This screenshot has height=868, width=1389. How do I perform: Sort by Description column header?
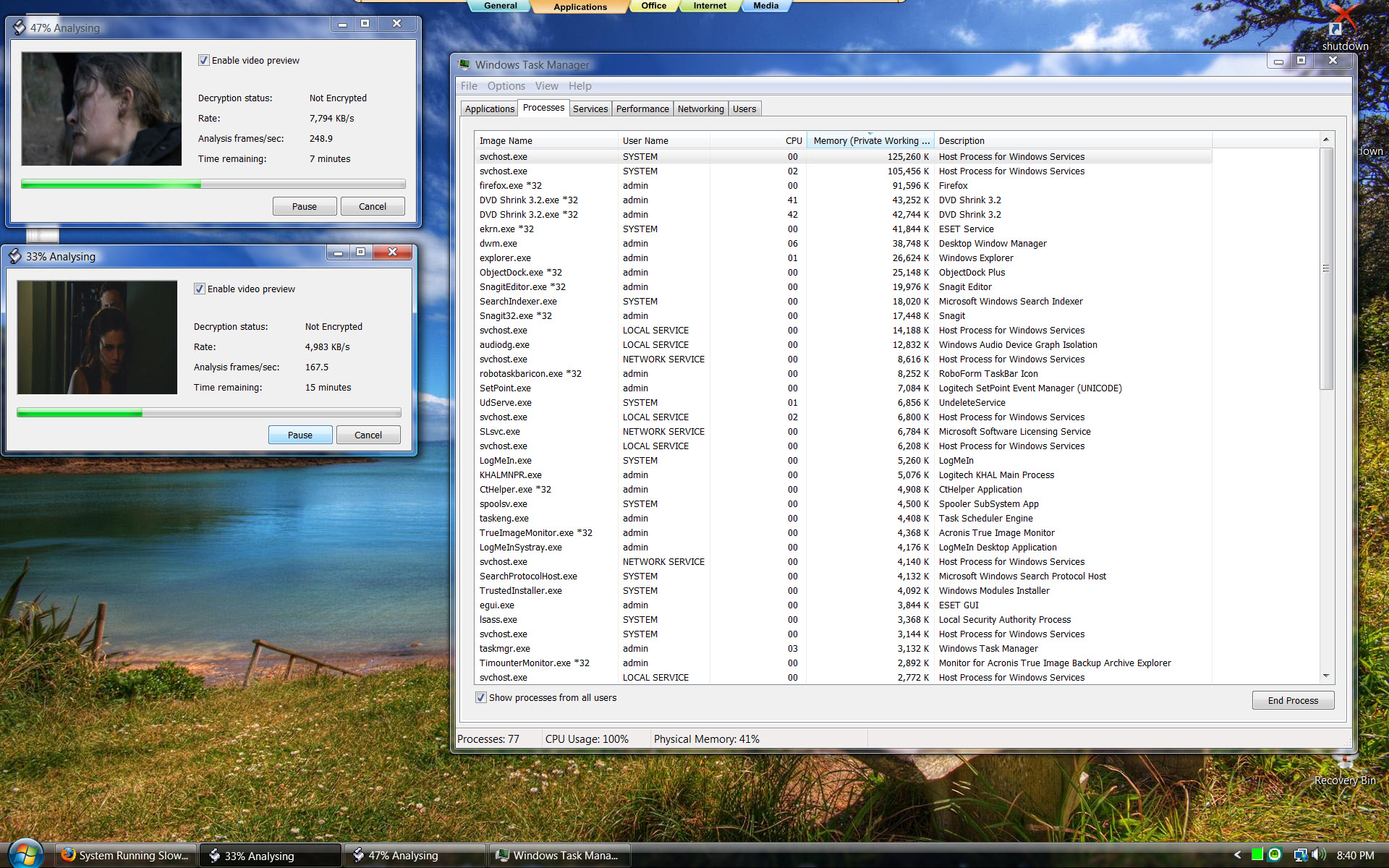(x=1073, y=140)
